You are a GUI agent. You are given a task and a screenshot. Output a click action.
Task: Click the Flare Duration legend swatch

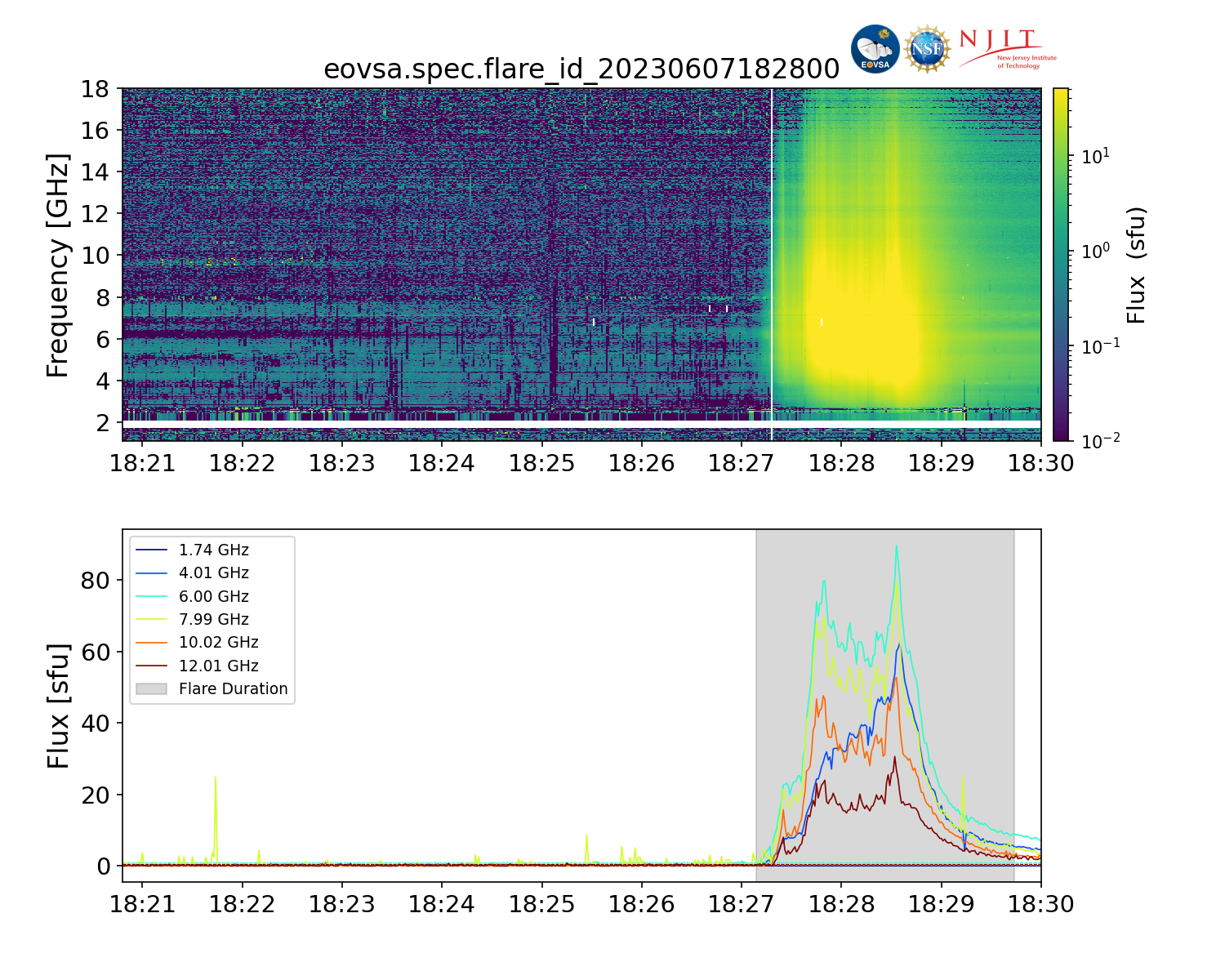tap(152, 689)
